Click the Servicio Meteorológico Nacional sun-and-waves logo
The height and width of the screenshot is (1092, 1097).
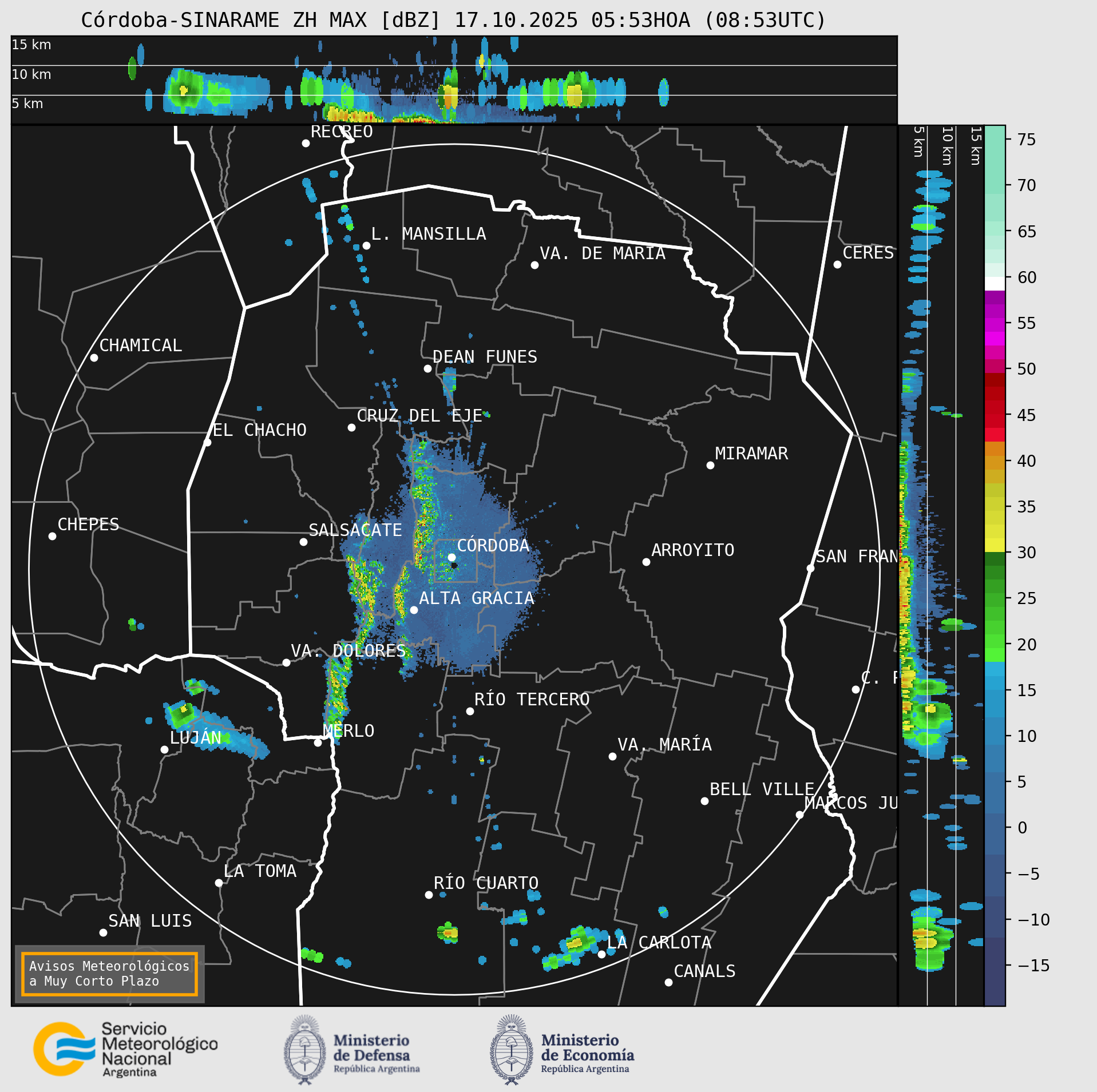[64, 1049]
